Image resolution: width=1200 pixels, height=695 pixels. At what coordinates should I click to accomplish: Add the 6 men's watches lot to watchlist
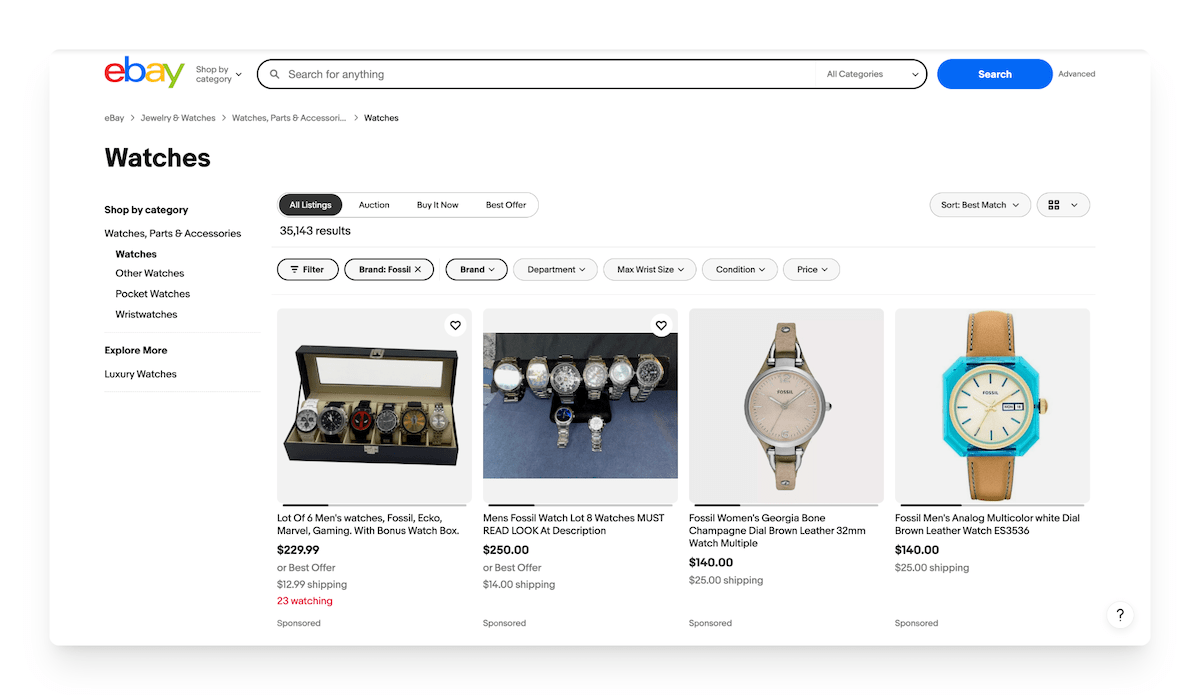click(455, 325)
